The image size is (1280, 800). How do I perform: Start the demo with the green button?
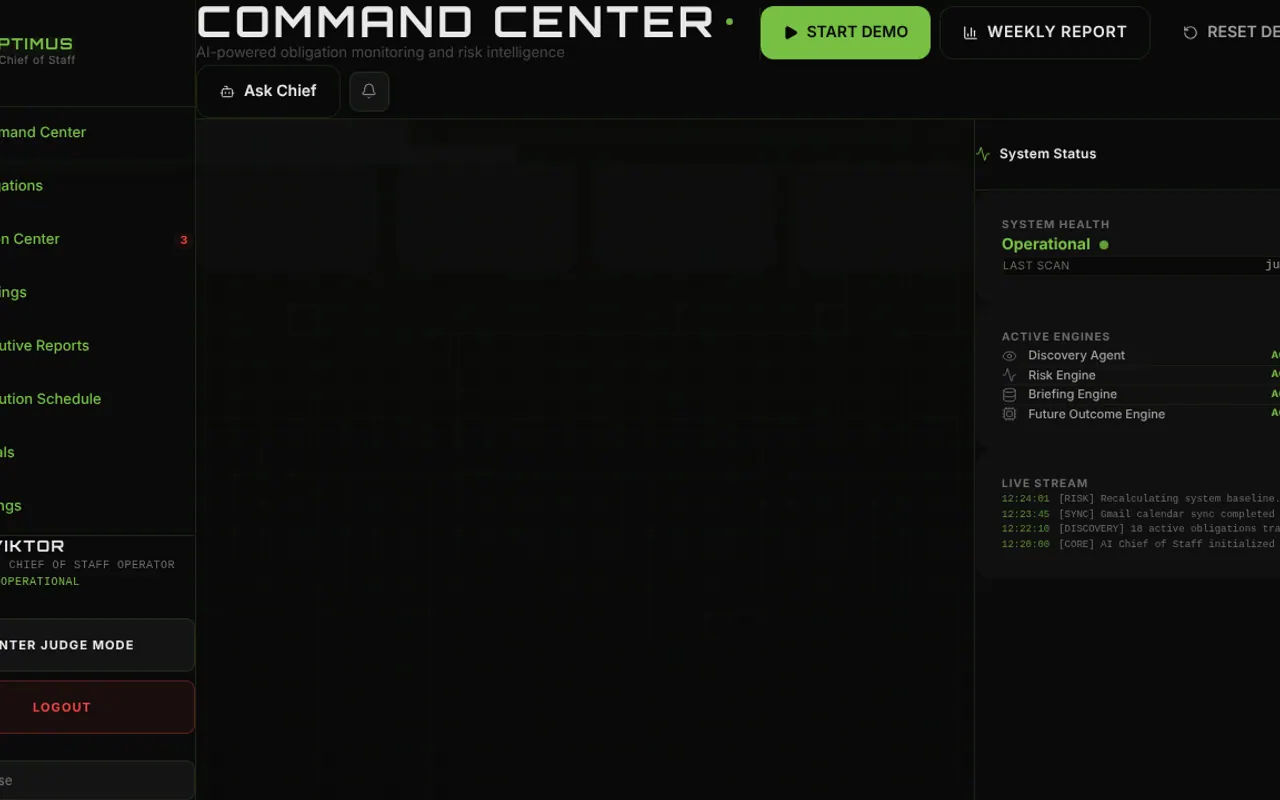click(x=845, y=33)
